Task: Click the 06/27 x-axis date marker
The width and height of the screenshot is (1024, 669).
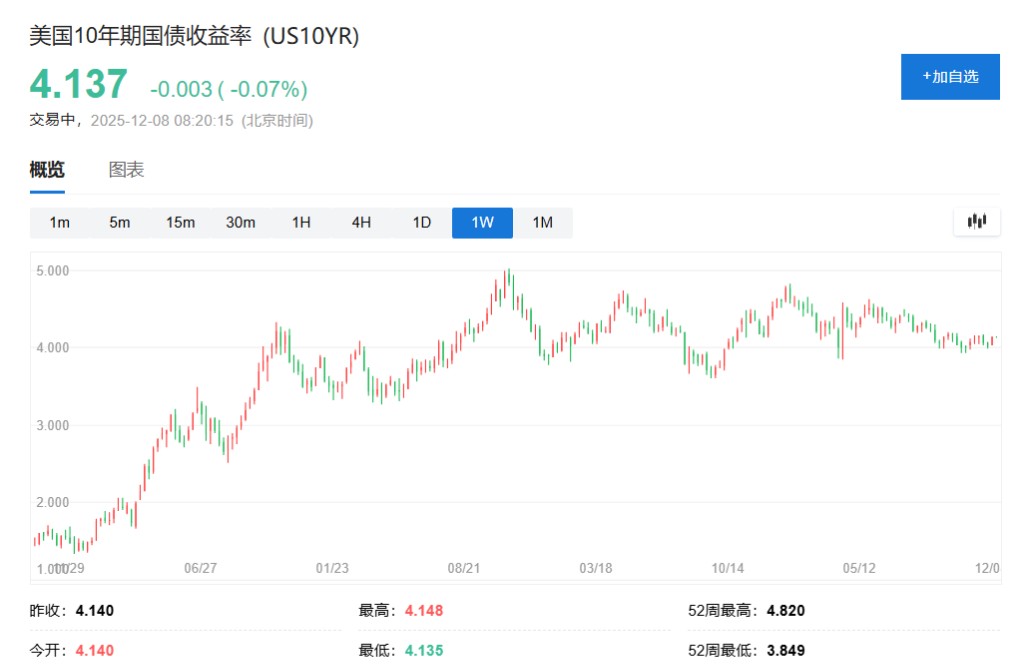Action: 201,568
